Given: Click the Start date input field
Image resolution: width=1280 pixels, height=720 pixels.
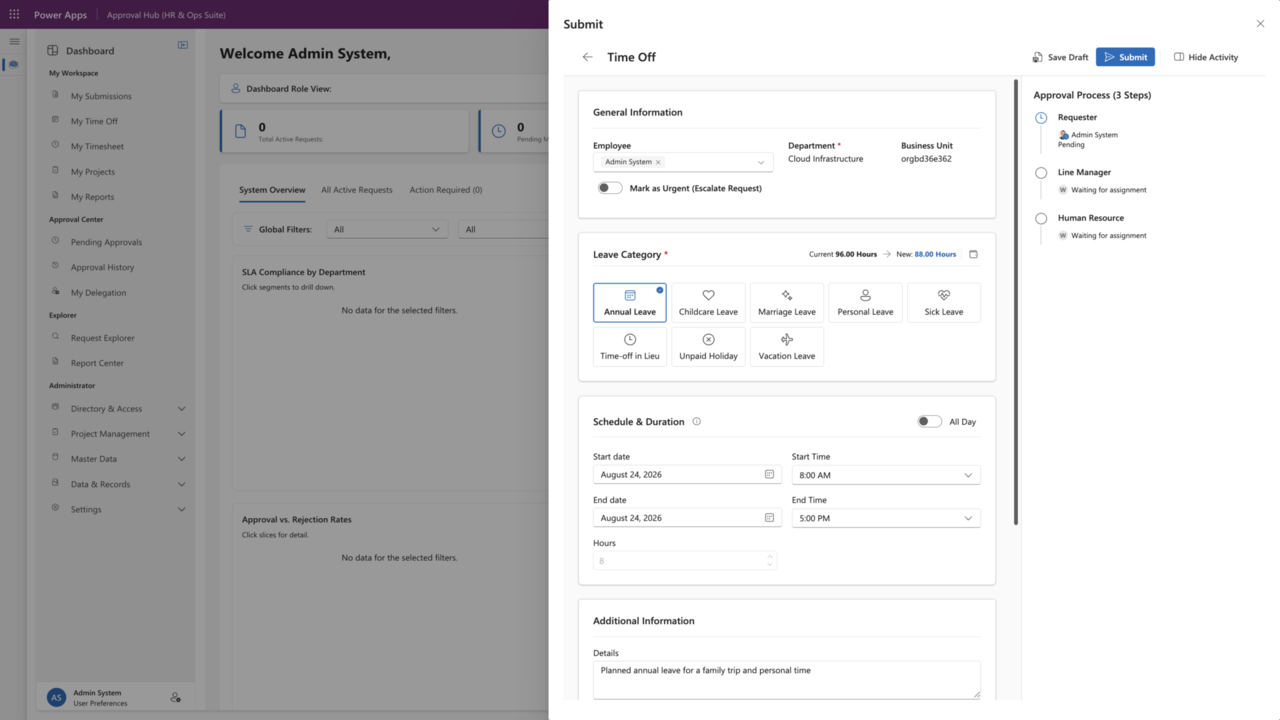Looking at the screenshot, I should pos(687,474).
